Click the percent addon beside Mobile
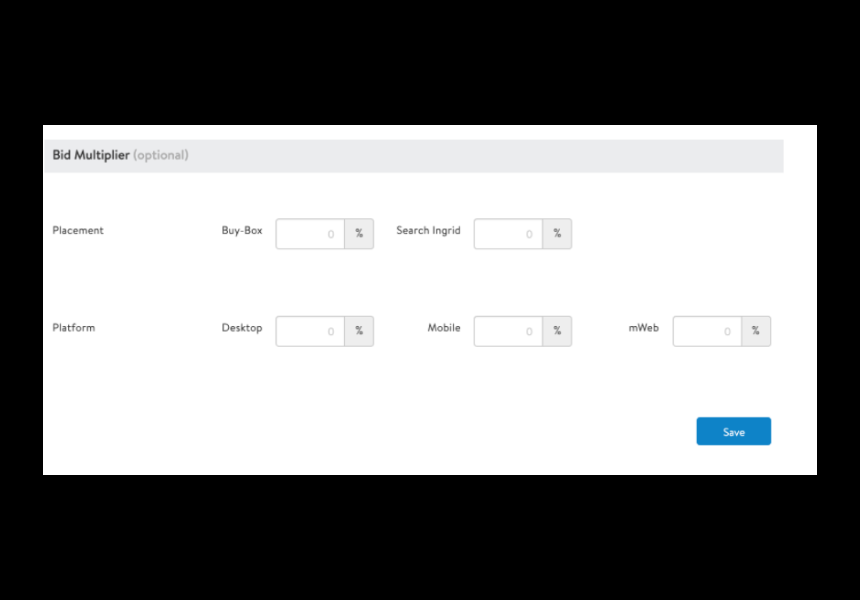860x600 pixels. (x=557, y=331)
